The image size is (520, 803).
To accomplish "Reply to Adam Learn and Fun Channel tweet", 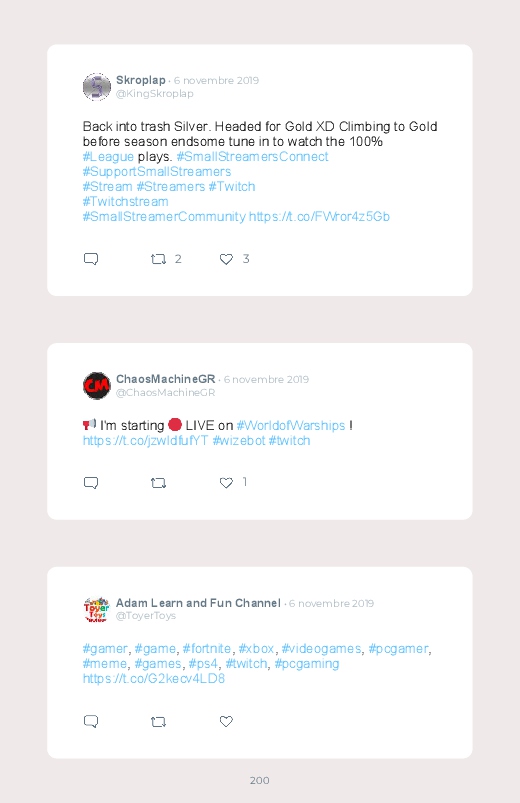I will click(x=91, y=722).
